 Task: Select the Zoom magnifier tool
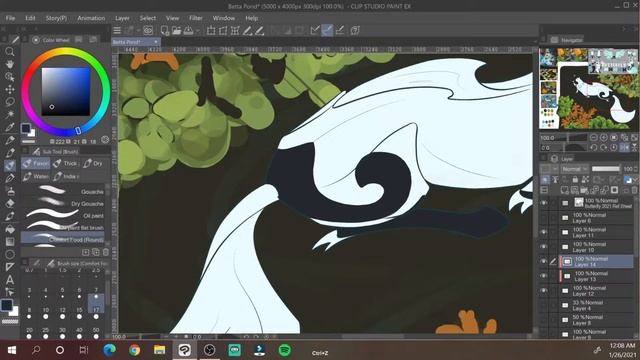[x=10, y=51]
